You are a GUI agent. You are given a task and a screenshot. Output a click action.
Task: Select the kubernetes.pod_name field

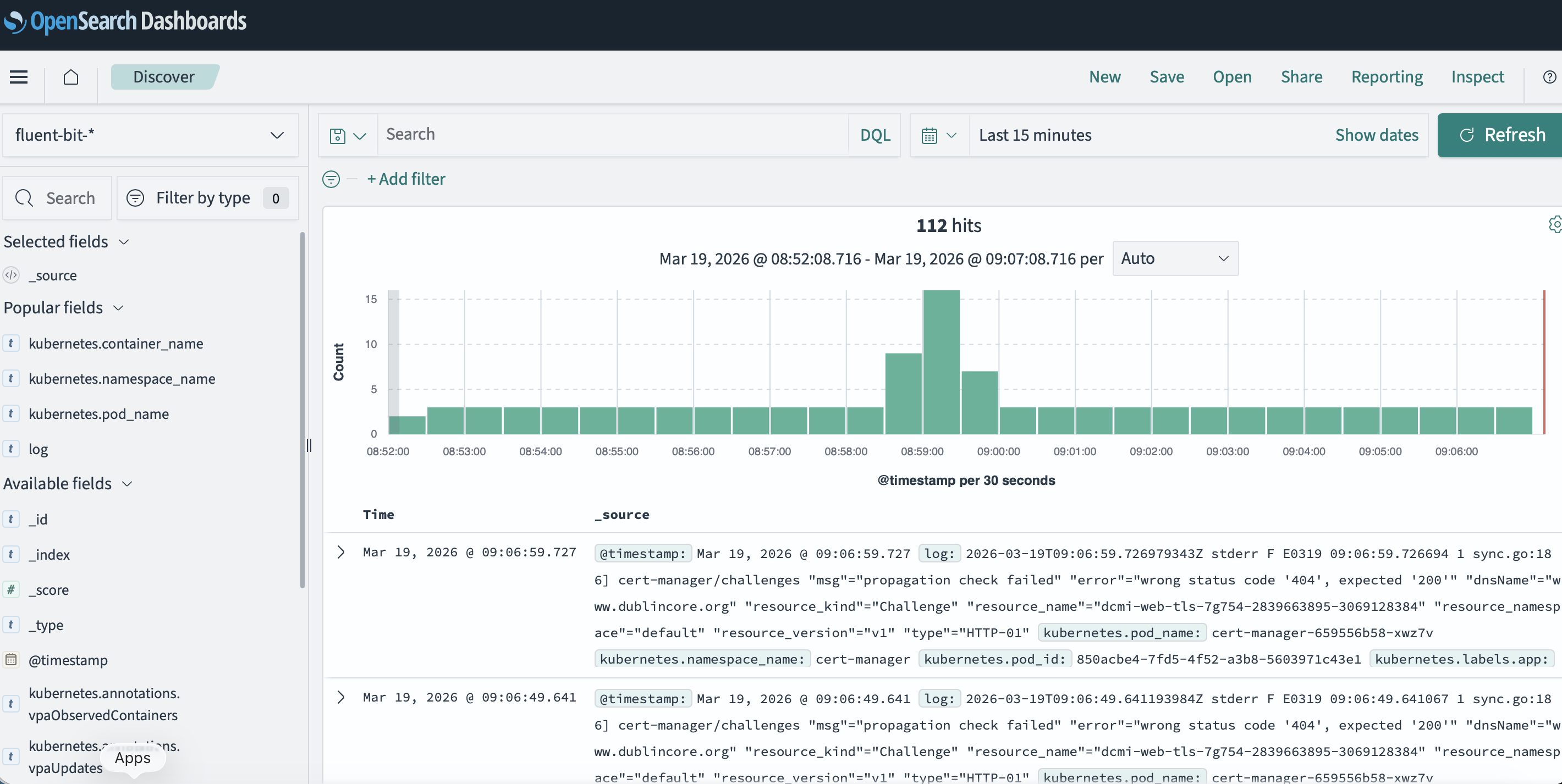click(99, 413)
